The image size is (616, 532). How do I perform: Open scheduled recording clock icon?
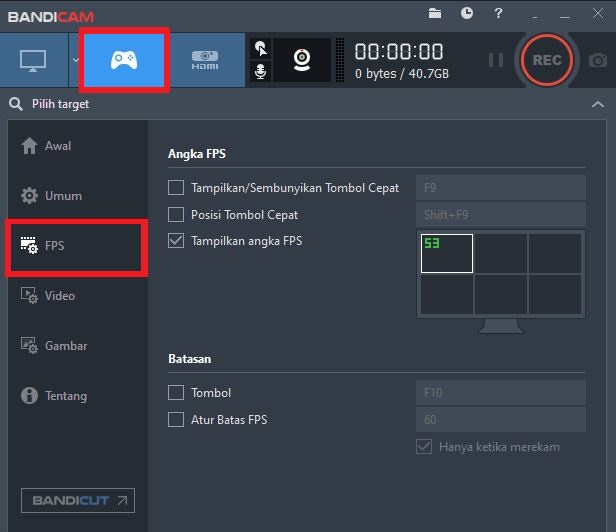tap(467, 13)
